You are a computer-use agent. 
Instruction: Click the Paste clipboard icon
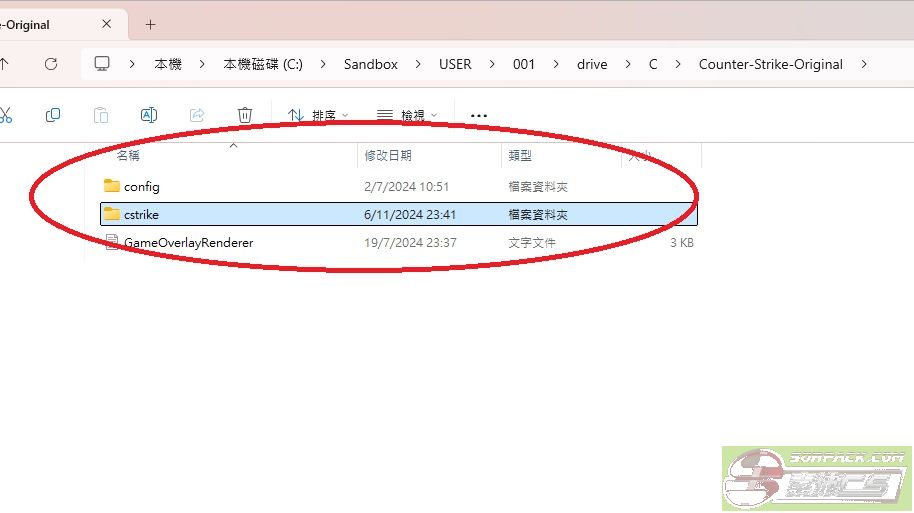coord(101,115)
